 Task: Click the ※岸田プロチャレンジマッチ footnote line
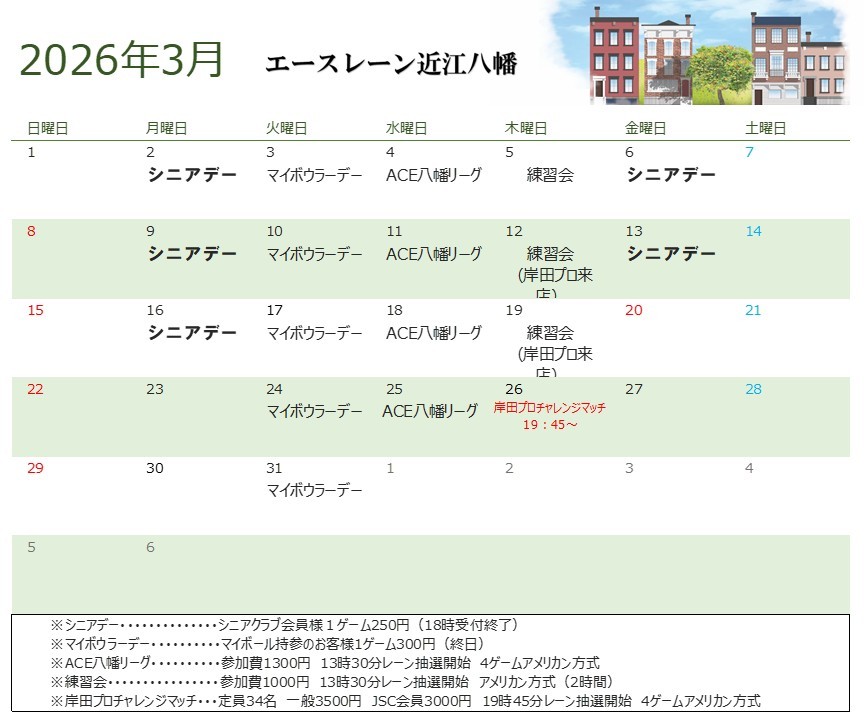[404, 701]
